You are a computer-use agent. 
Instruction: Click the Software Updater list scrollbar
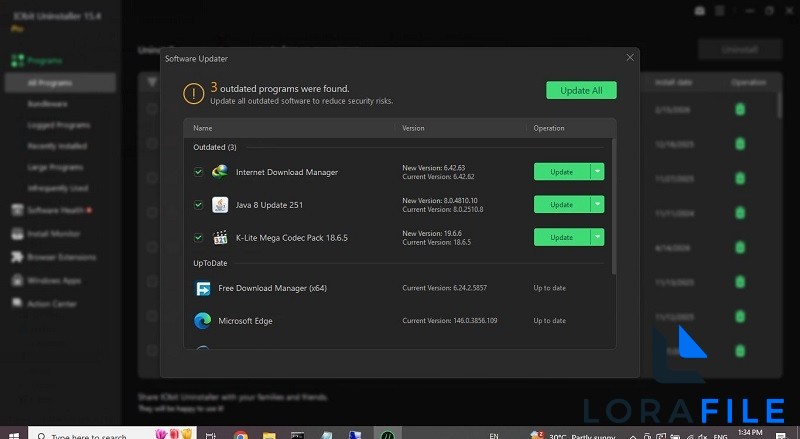(614, 206)
